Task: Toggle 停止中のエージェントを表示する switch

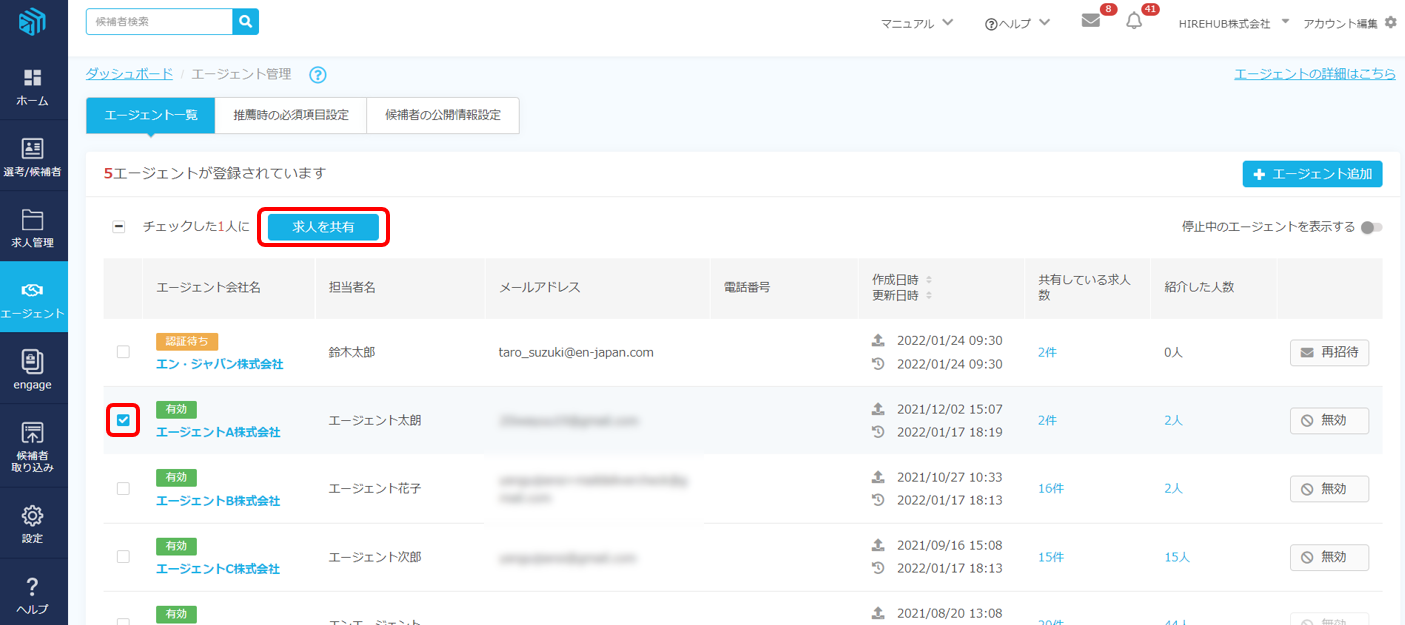Action: point(1371,227)
